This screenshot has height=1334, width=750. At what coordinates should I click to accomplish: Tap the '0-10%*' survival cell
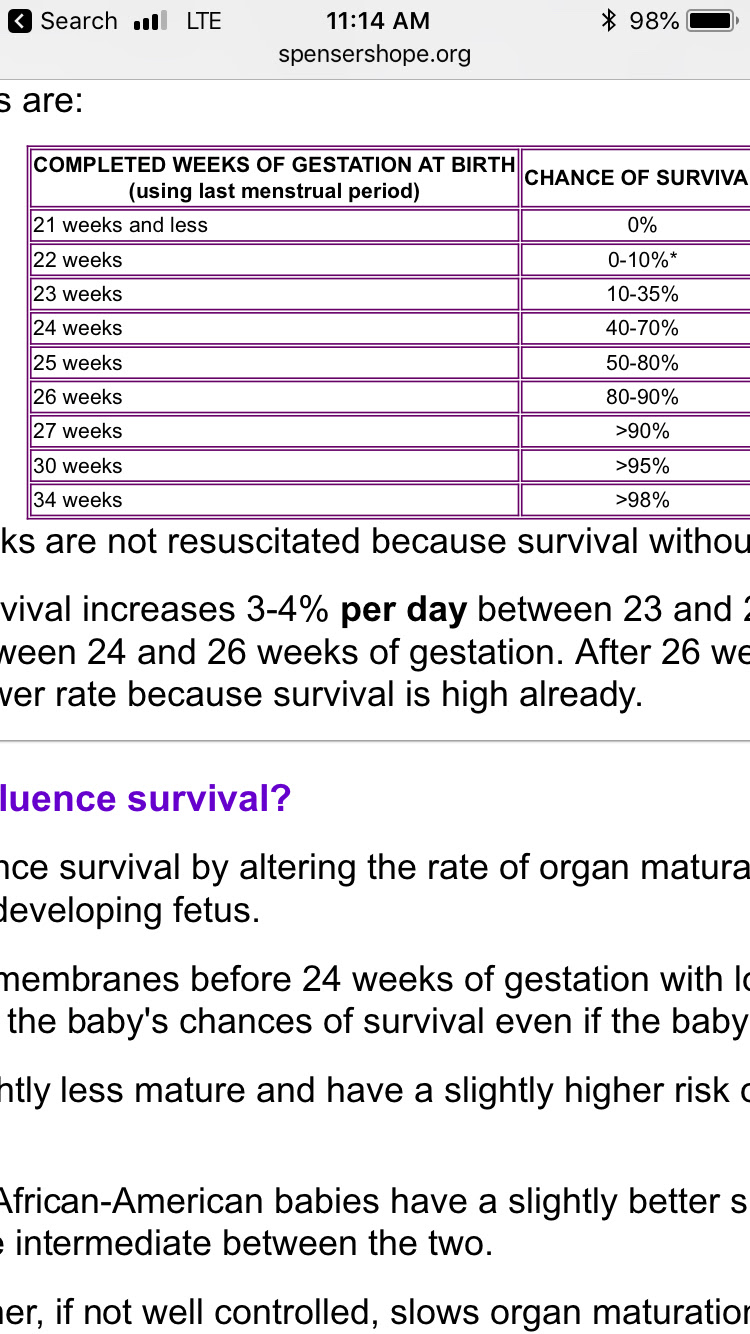[643, 260]
